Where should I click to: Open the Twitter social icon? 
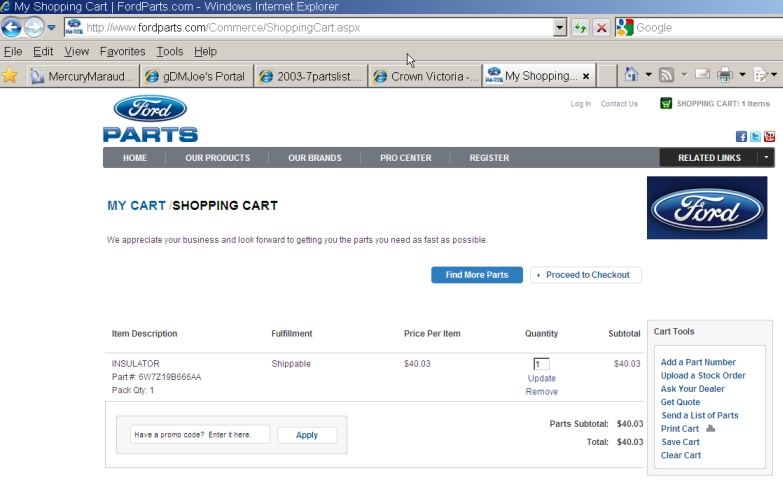click(x=755, y=137)
